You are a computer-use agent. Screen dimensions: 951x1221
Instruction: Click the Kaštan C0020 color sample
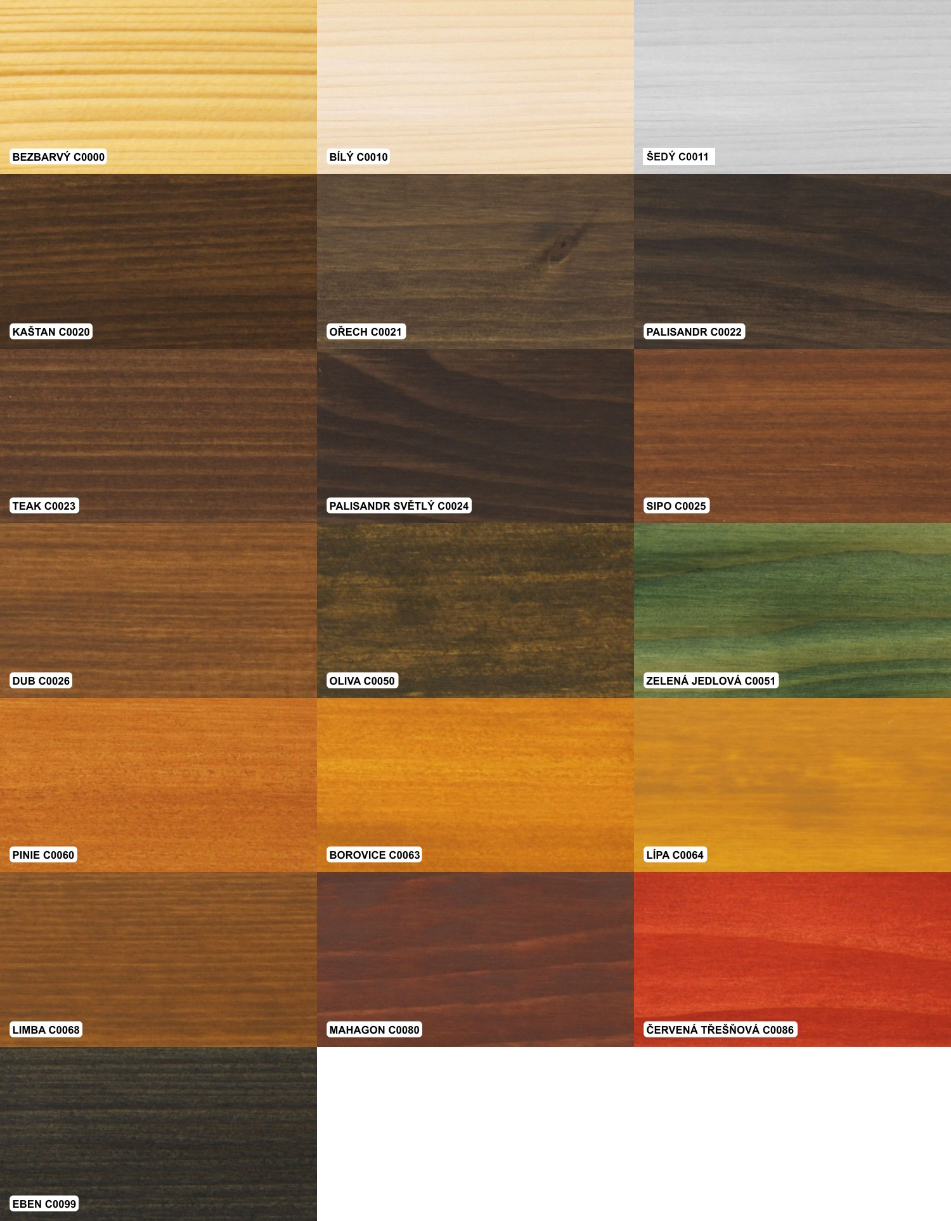158,255
